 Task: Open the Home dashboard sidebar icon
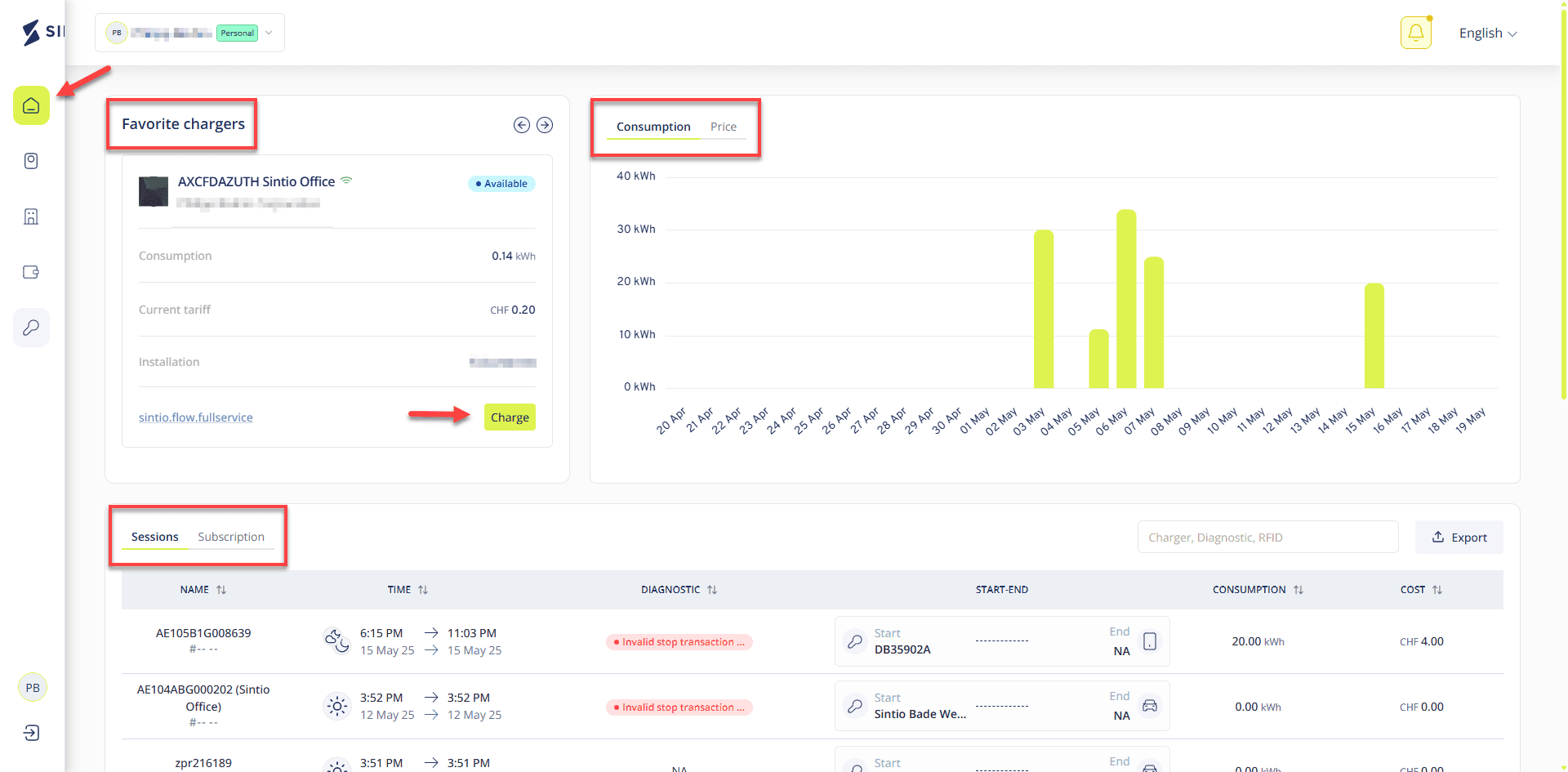[x=31, y=105]
